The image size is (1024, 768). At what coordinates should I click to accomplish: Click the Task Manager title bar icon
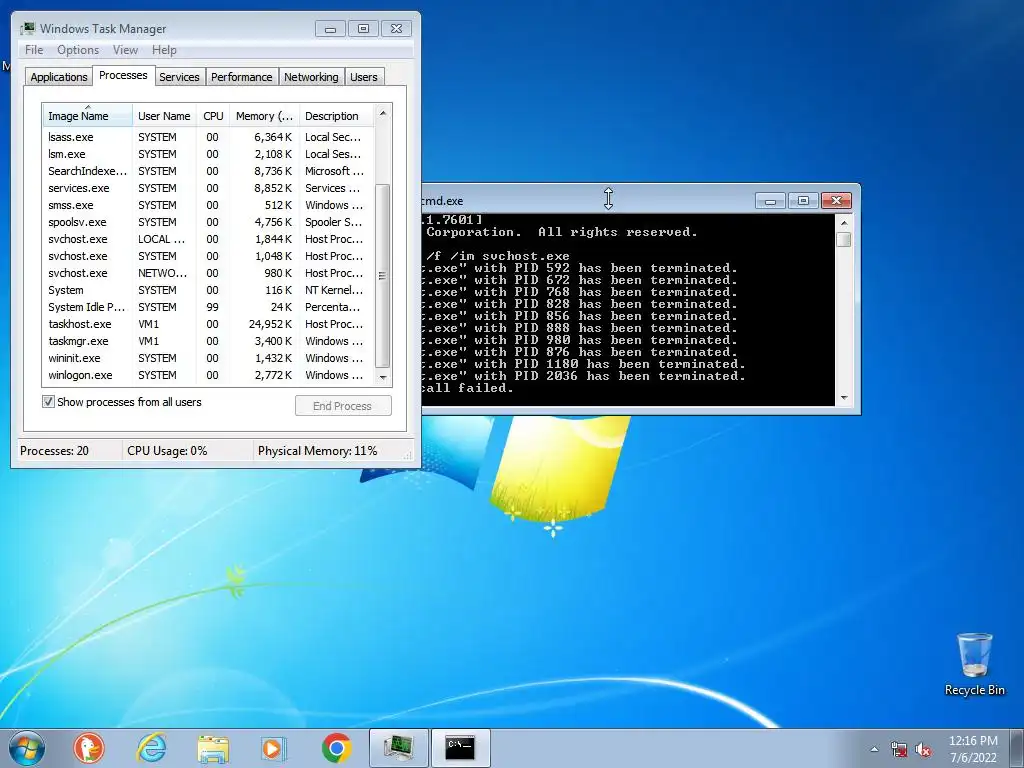pyautogui.click(x=27, y=28)
